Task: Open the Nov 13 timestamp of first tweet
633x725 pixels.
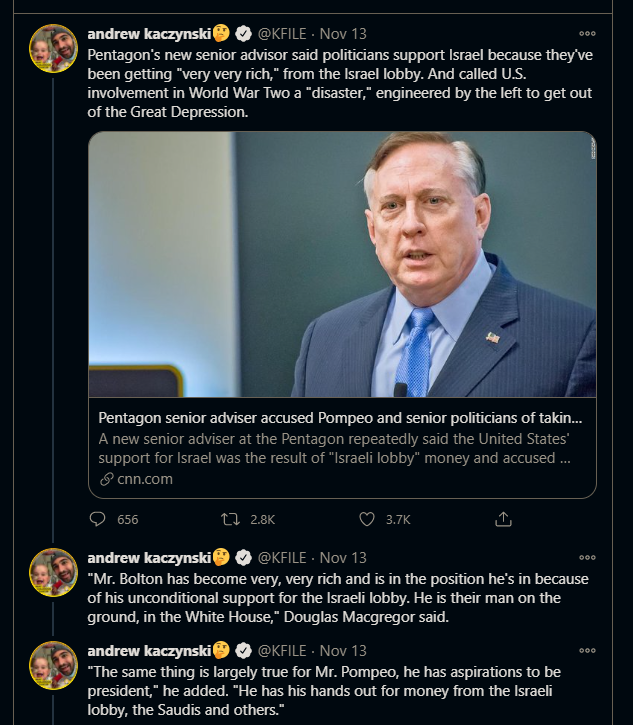Action: (x=343, y=34)
